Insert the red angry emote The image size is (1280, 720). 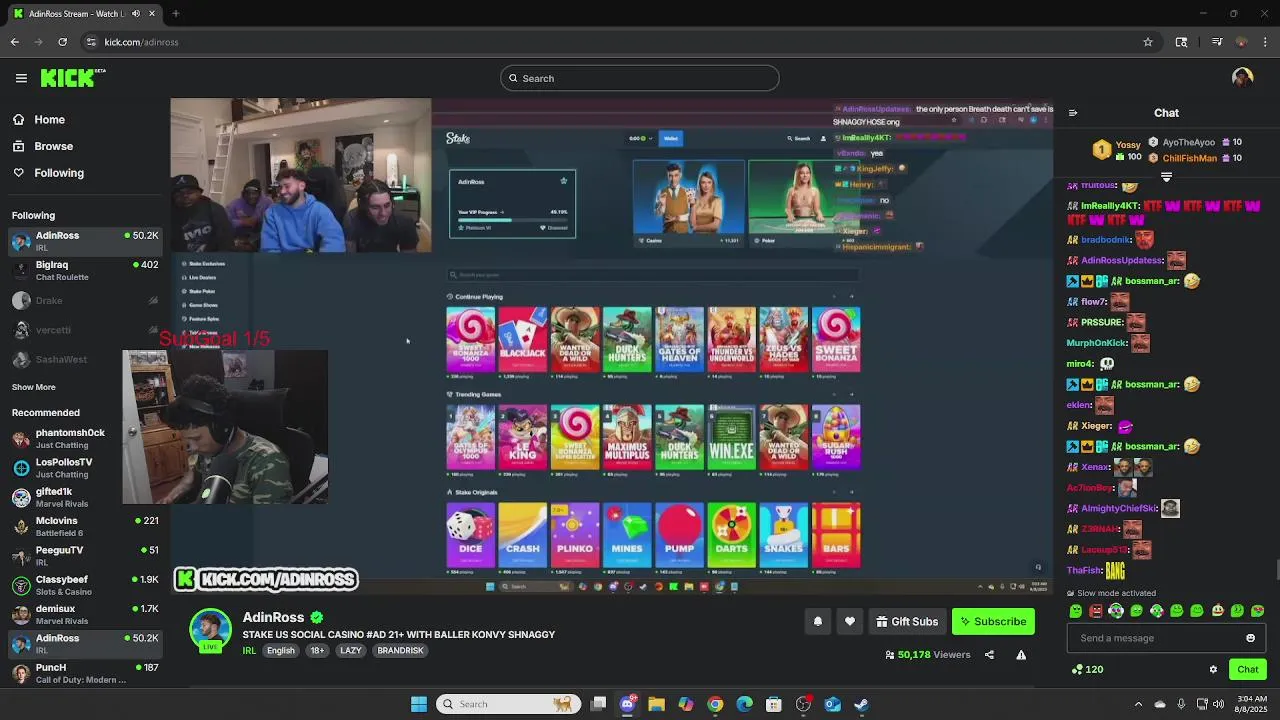click(x=1096, y=610)
